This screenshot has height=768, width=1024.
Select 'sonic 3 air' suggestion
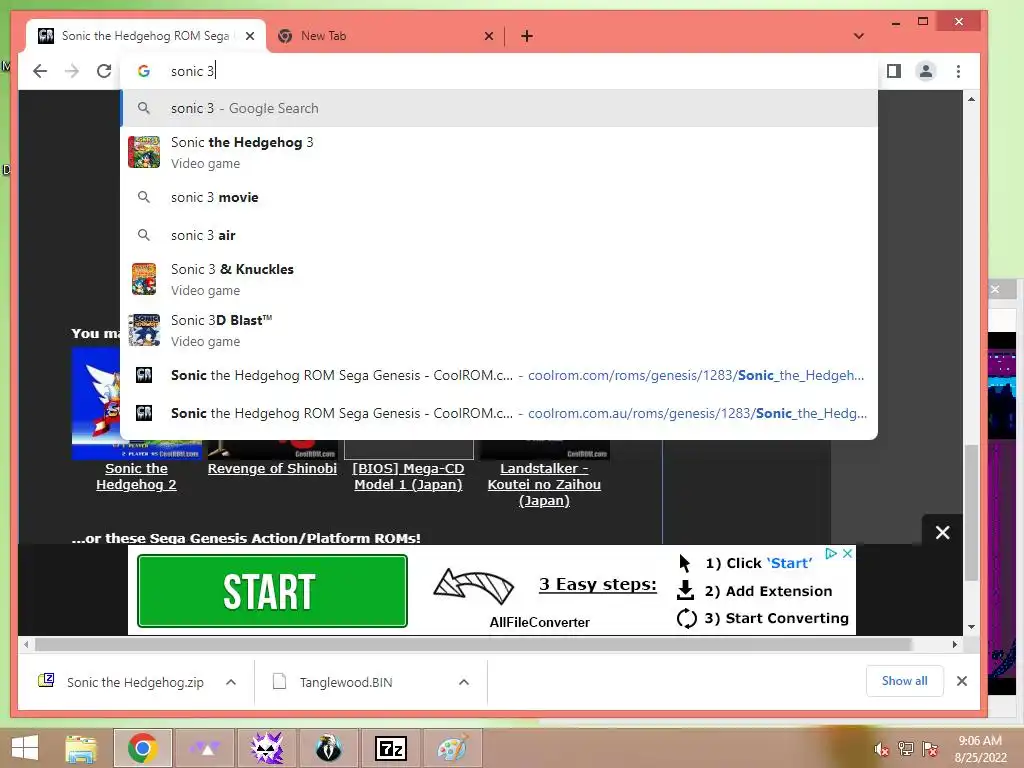pyautogui.click(x=499, y=235)
